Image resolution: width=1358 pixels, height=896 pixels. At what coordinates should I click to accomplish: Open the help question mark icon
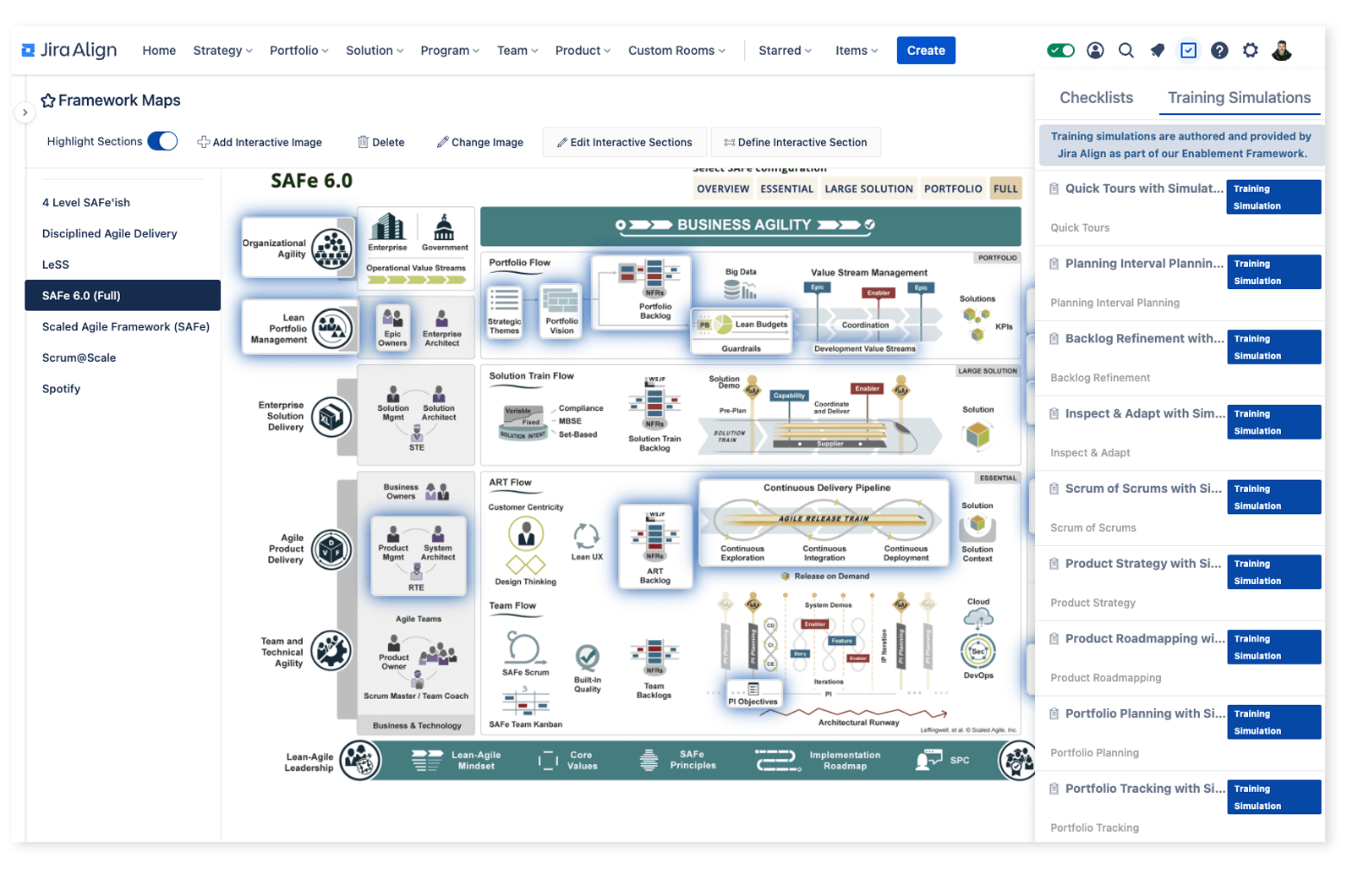pyautogui.click(x=1219, y=51)
